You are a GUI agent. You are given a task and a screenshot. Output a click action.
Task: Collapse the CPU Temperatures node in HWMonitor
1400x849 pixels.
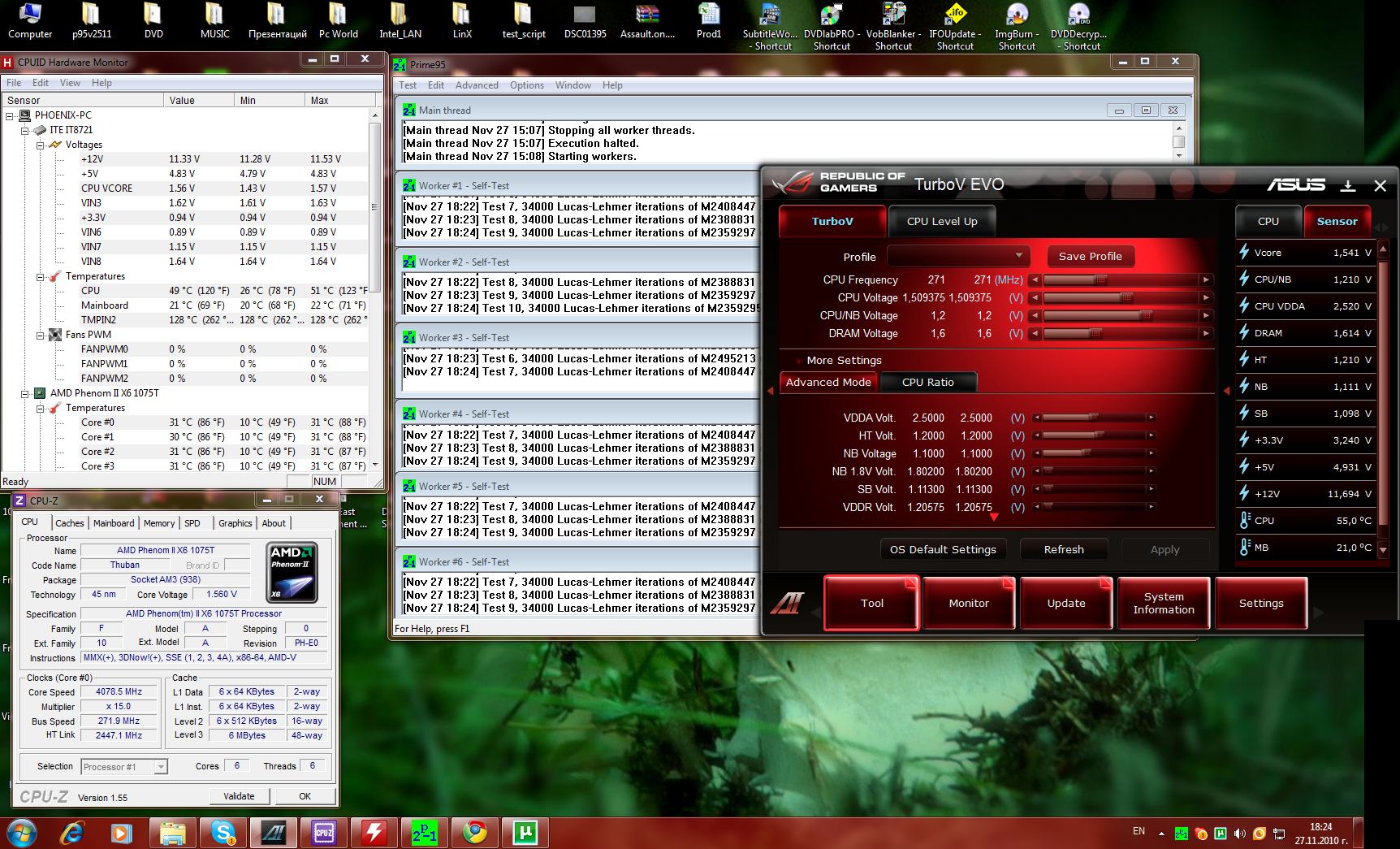(40, 408)
